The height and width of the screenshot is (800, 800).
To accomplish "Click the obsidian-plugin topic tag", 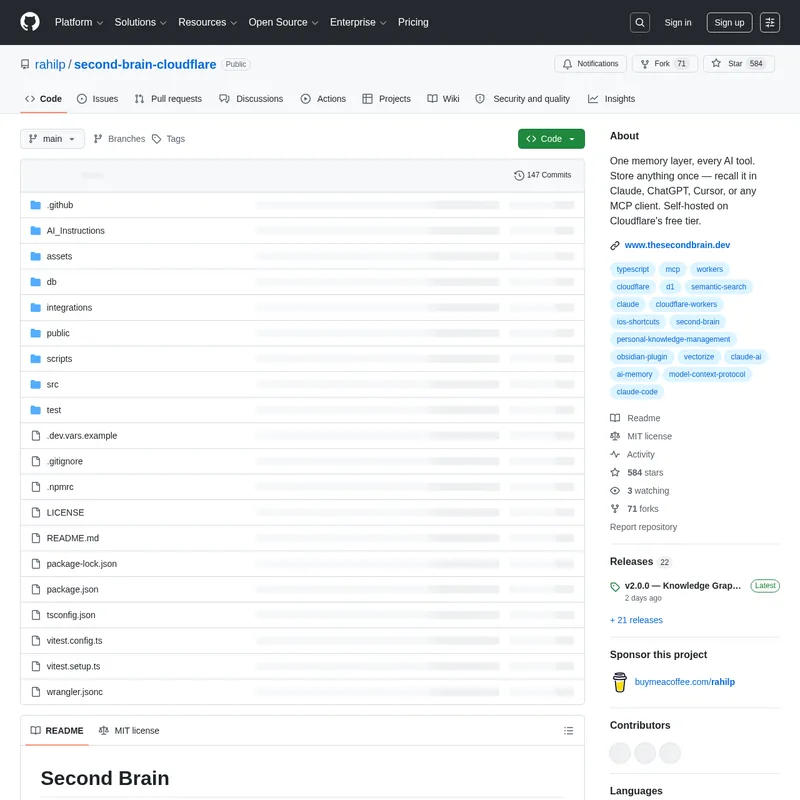I will click(641, 357).
